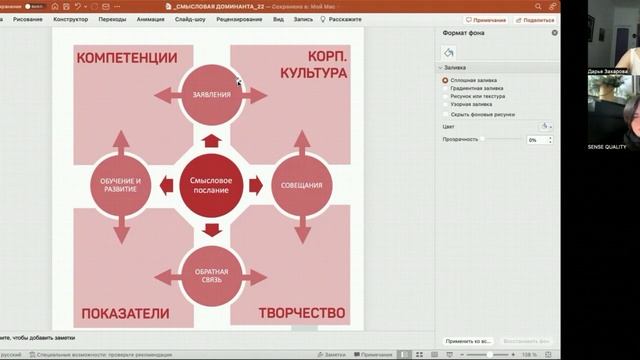640x360 pixels.
Task: Open the Запись ribbon tab
Action: pyautogui.click(x=303, y=19)
